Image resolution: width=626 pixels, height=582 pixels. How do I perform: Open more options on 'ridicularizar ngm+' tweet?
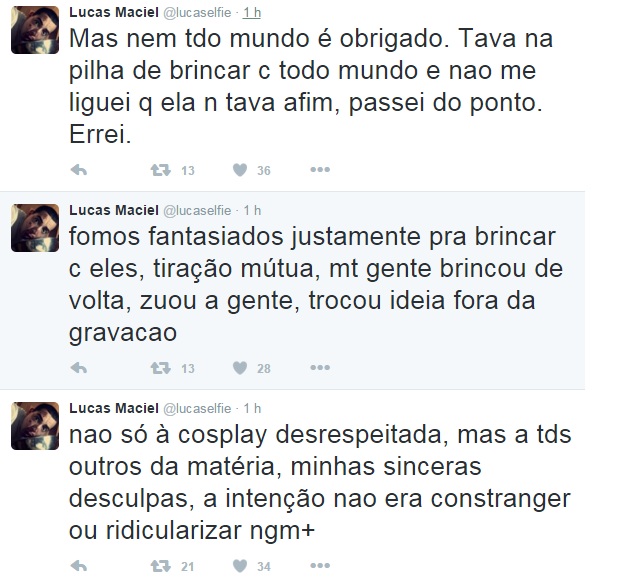coord(320,565)
